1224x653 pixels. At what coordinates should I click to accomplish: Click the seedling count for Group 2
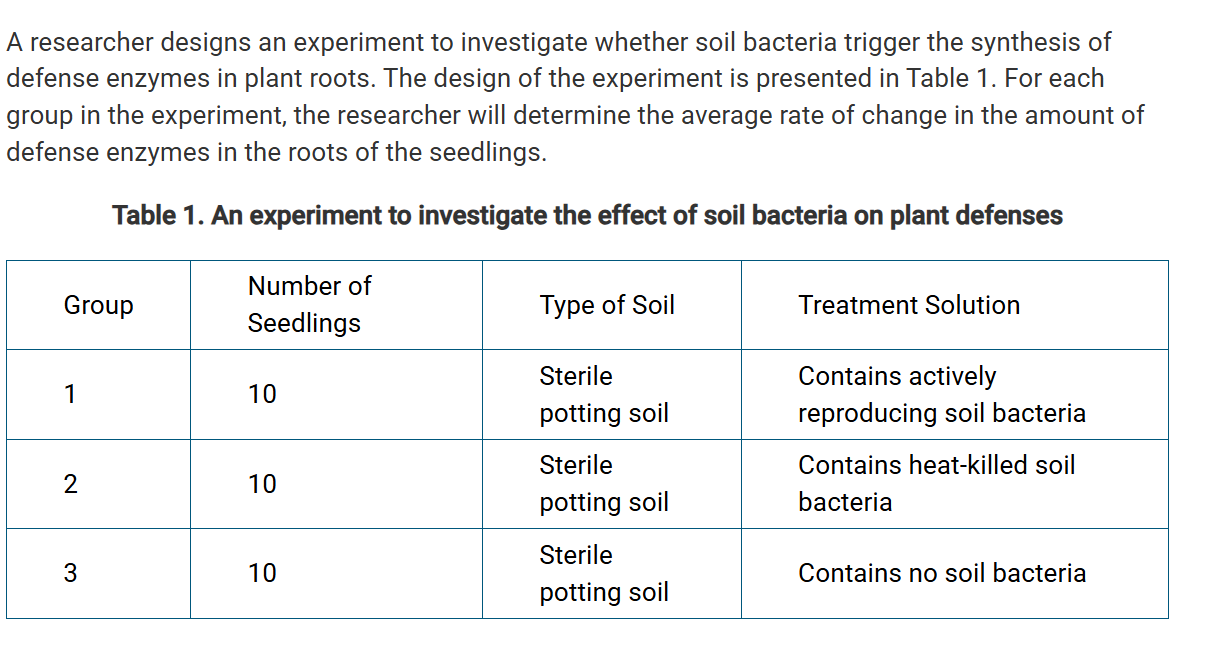coord(262,484)
